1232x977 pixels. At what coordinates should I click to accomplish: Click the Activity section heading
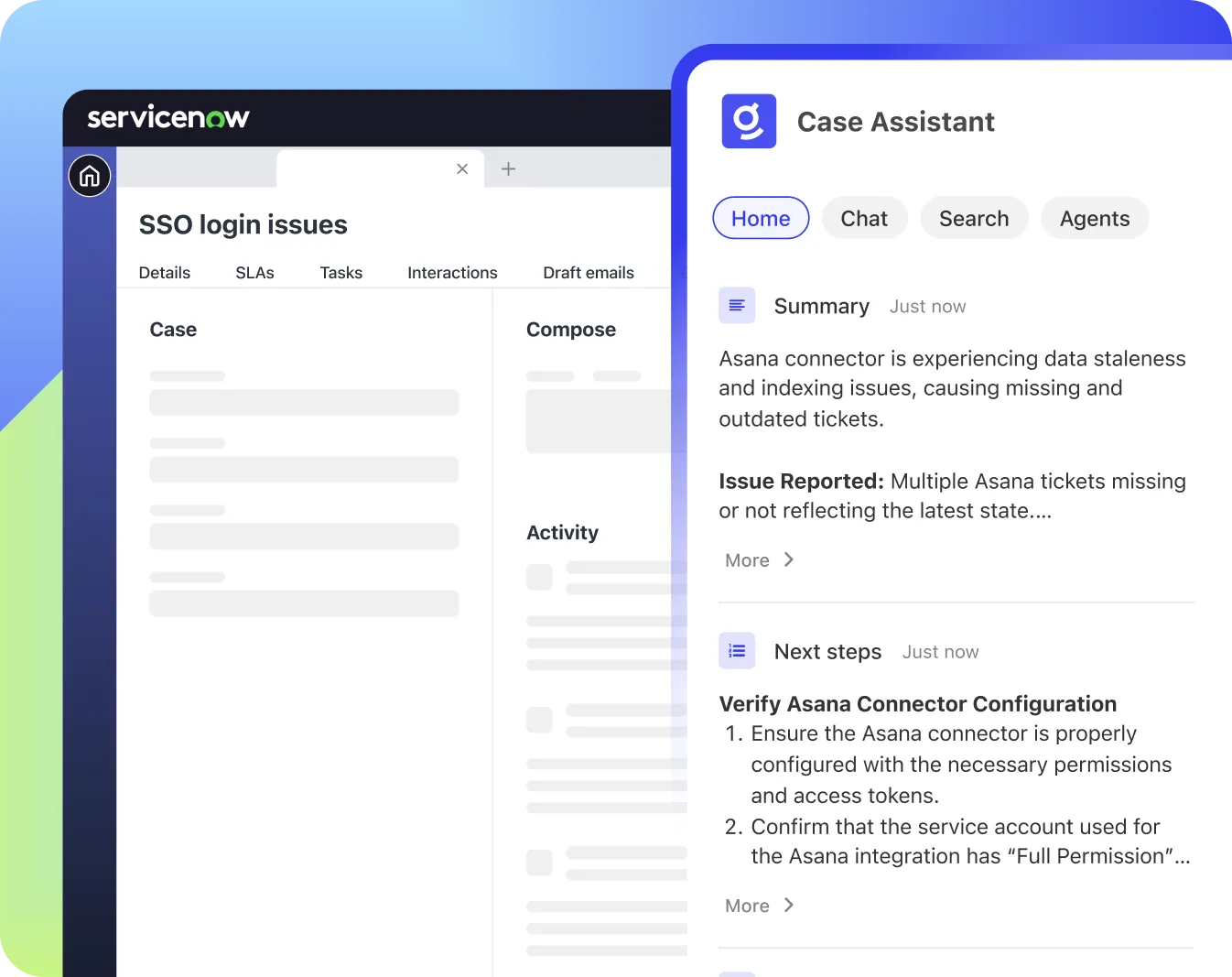point(562,533)
